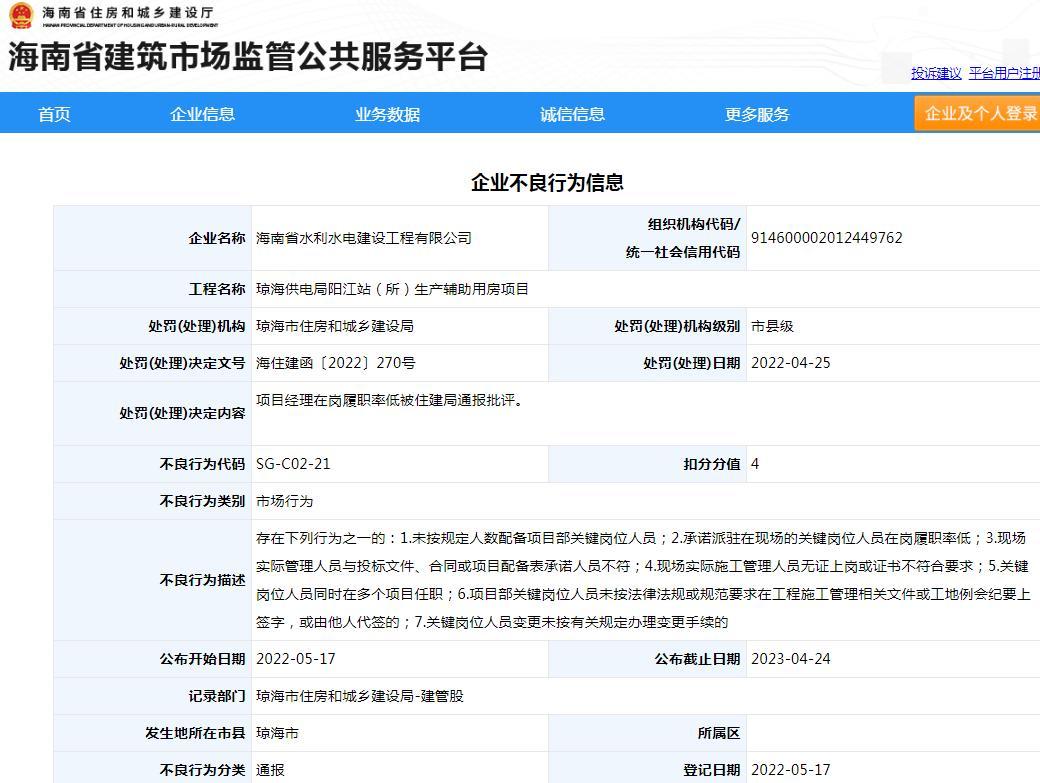
Task: Select behavior code SG-C02-21
Action: point(293,464)
